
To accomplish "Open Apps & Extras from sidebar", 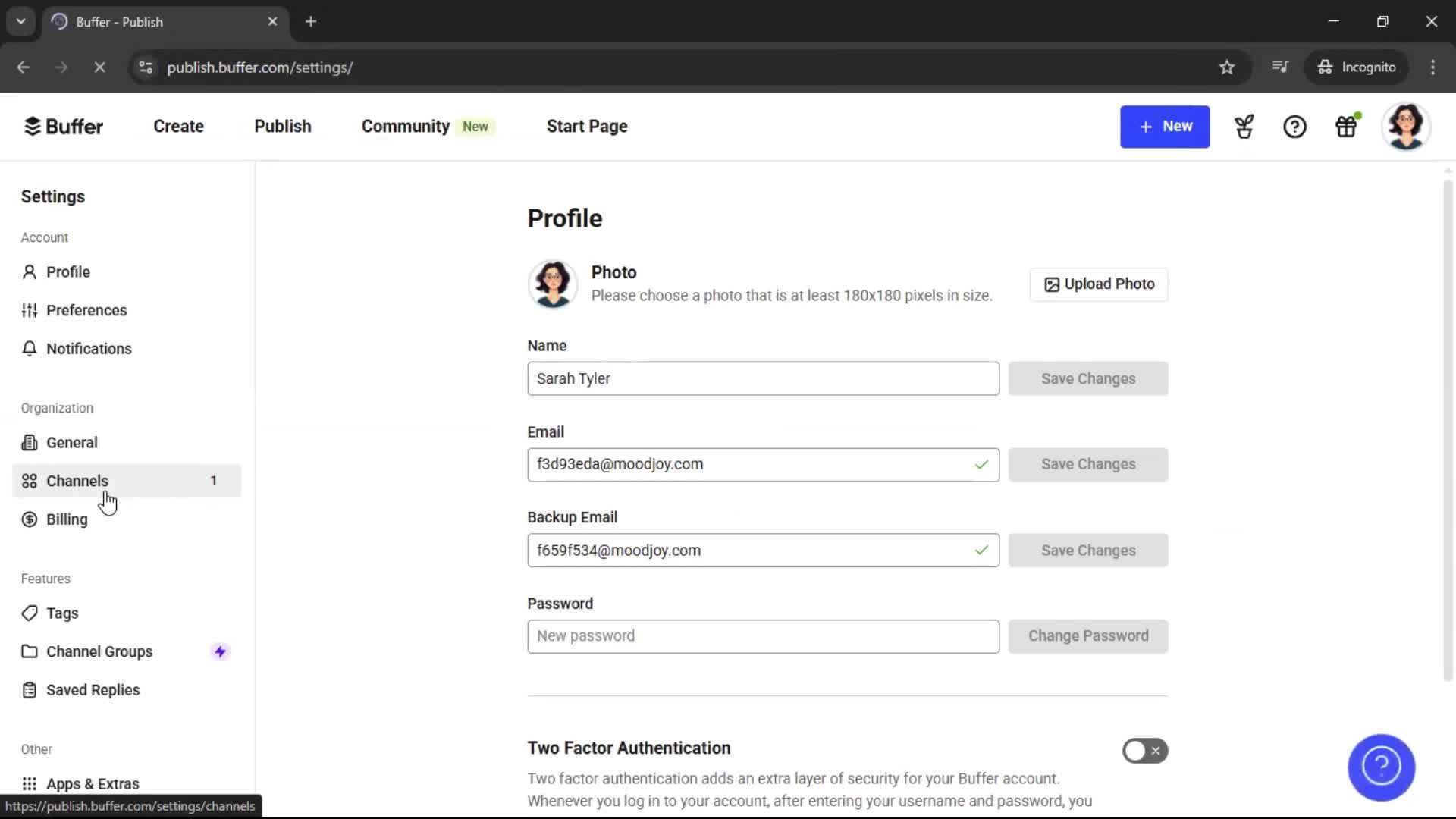I will (93, 783).
